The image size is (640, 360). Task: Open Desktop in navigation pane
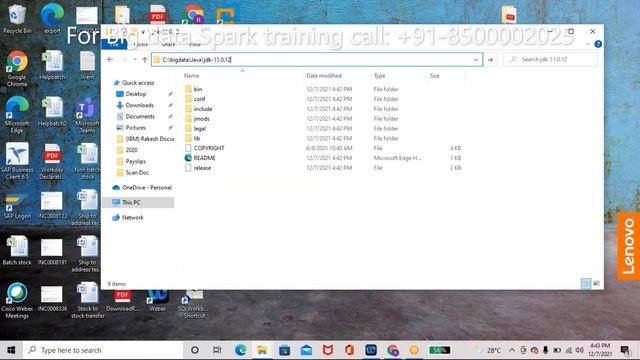(x=136, y=94)
